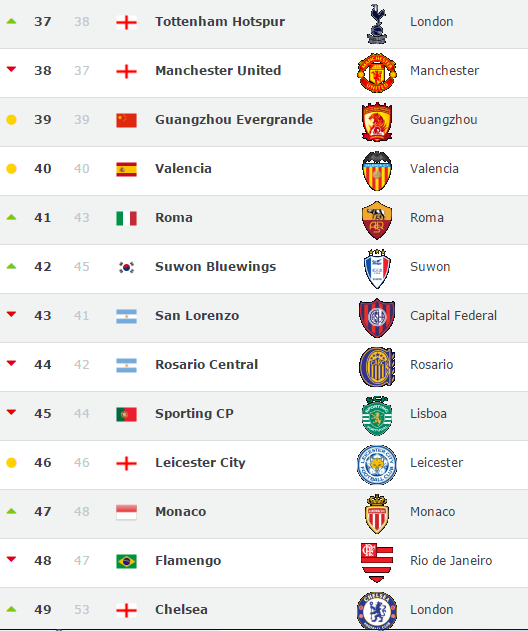This screenshot has width=528, height=631.
Task: Click the Rosario Central crest
Action: click(x=377, y=367)
